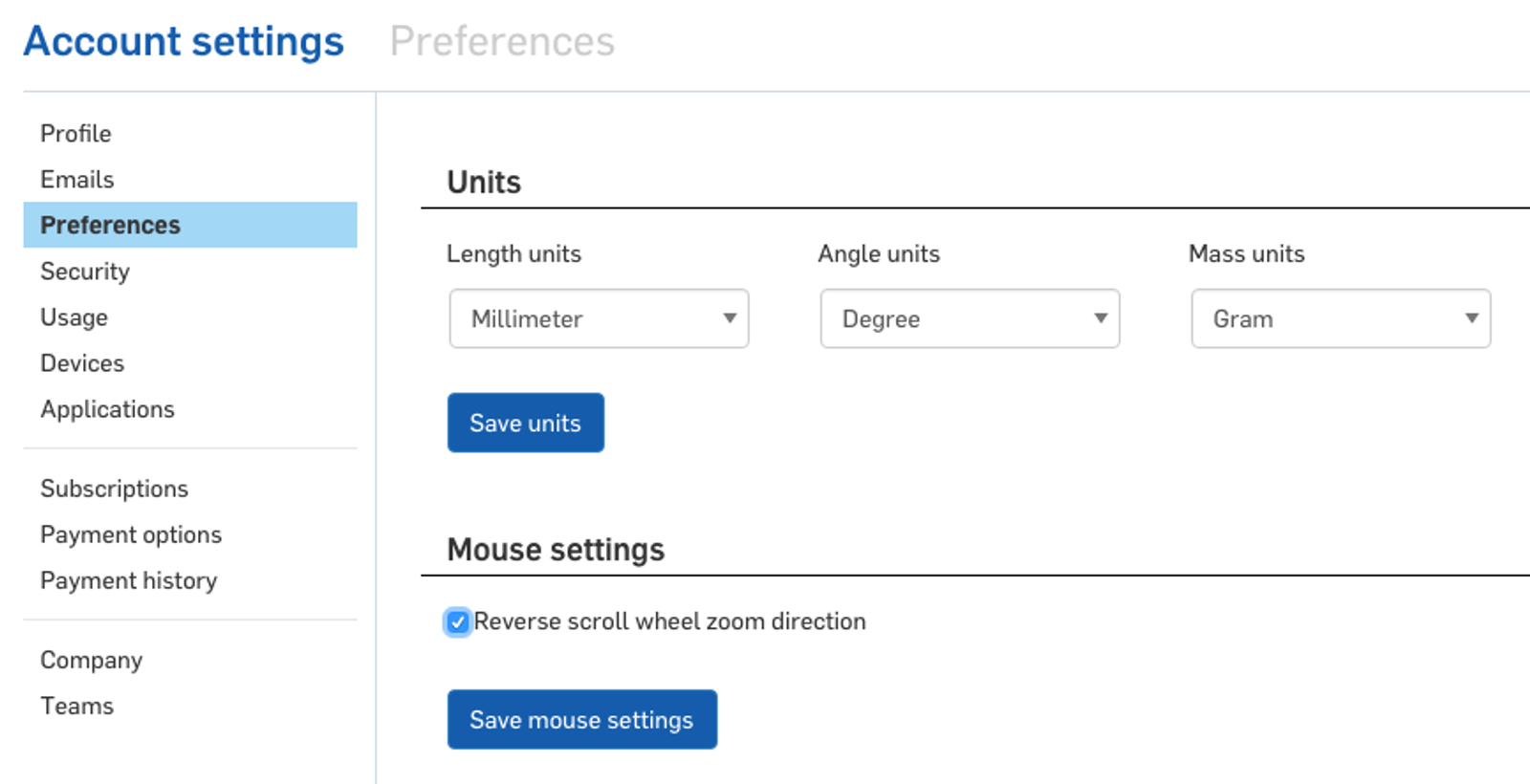Screen dimensions: 1530x784
Task: Select Preferences in the sidebar
Action: click(x=110, y=226)
